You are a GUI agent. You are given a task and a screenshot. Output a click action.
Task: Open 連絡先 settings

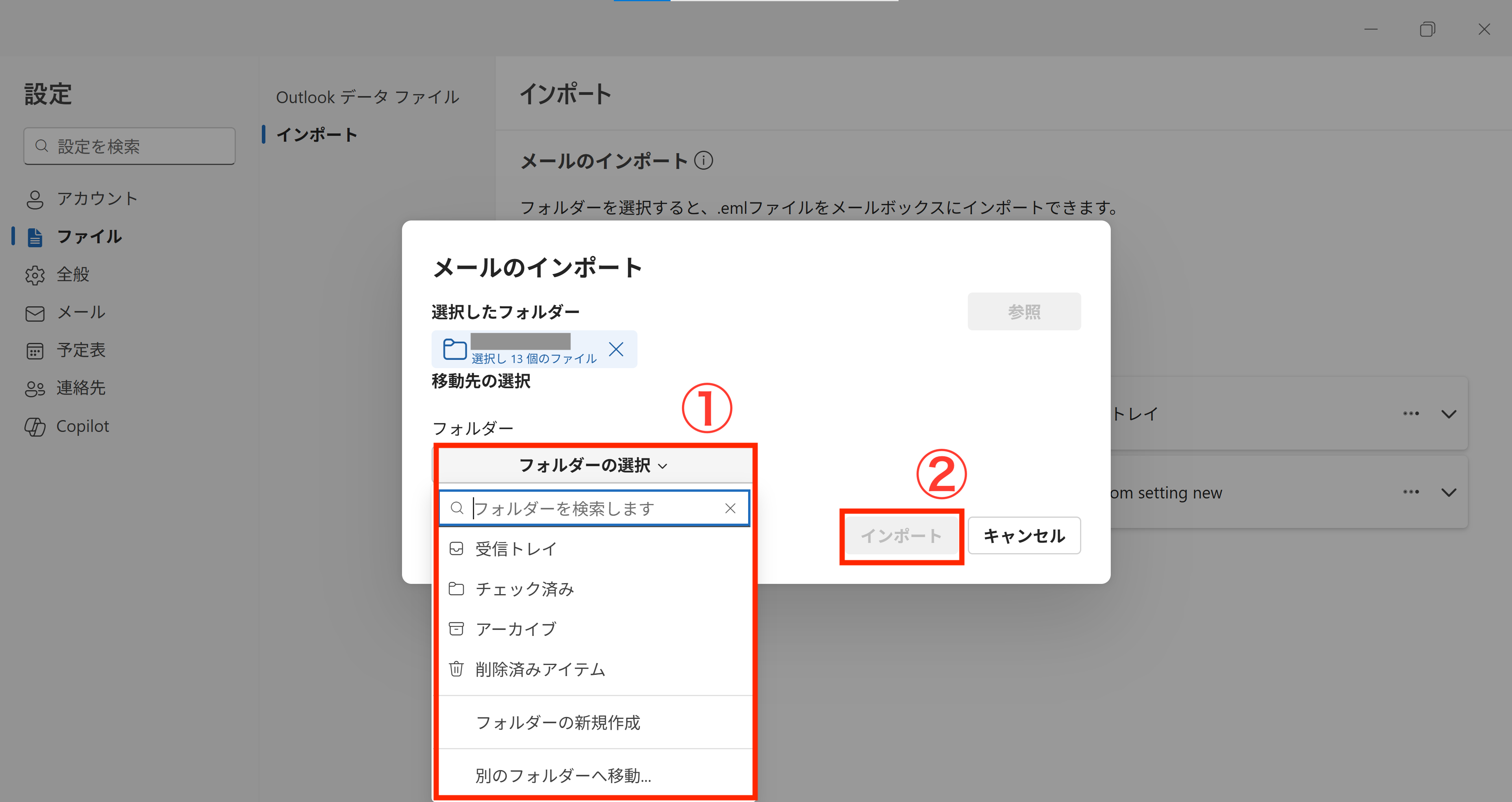pos(81,387)
